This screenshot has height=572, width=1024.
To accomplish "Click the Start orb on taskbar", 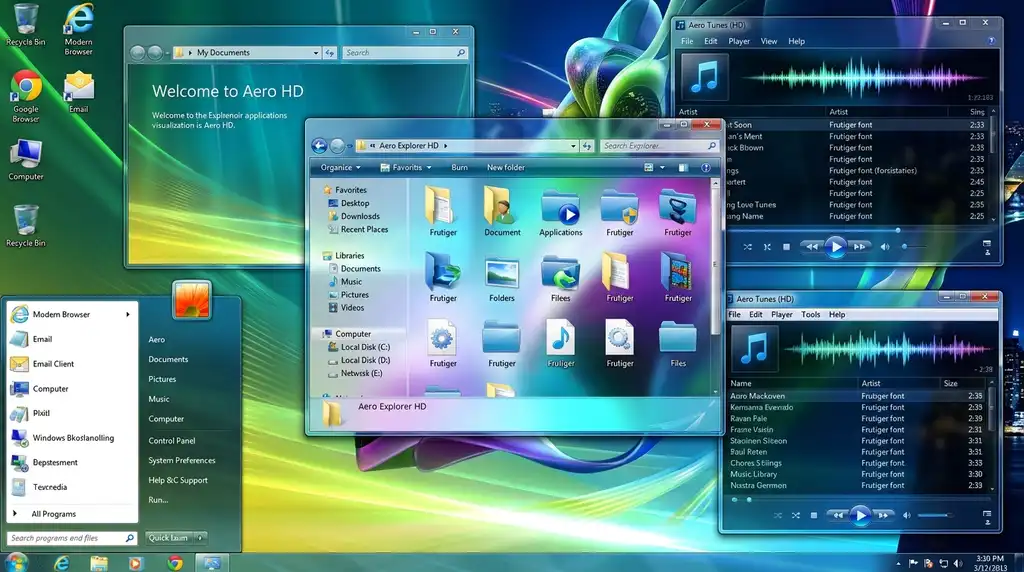I will (16, 562).
